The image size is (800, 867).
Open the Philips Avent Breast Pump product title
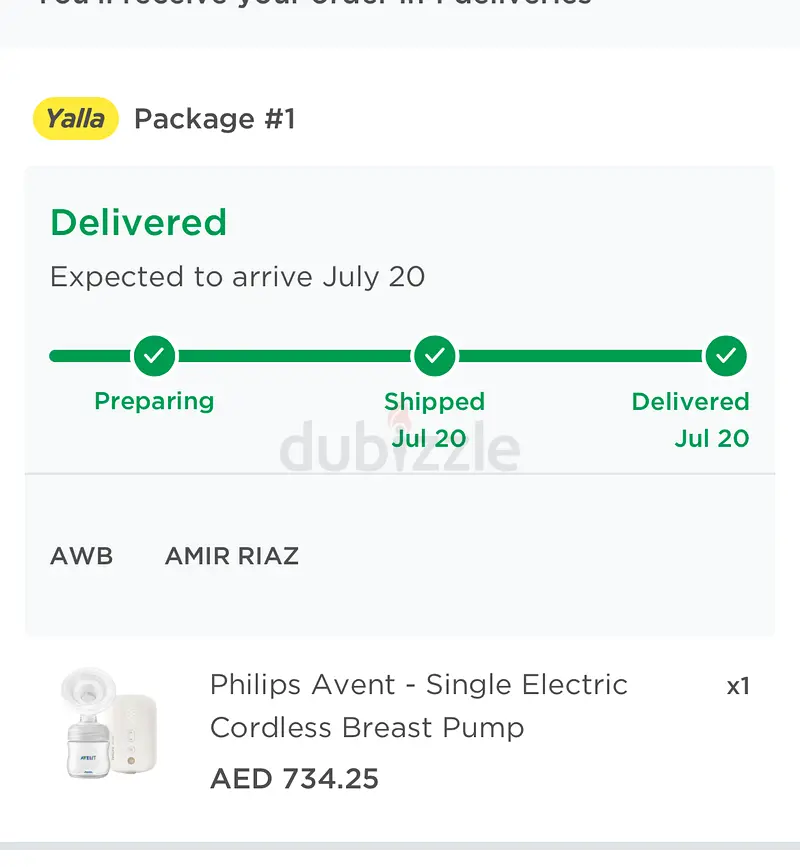[419, 706]
